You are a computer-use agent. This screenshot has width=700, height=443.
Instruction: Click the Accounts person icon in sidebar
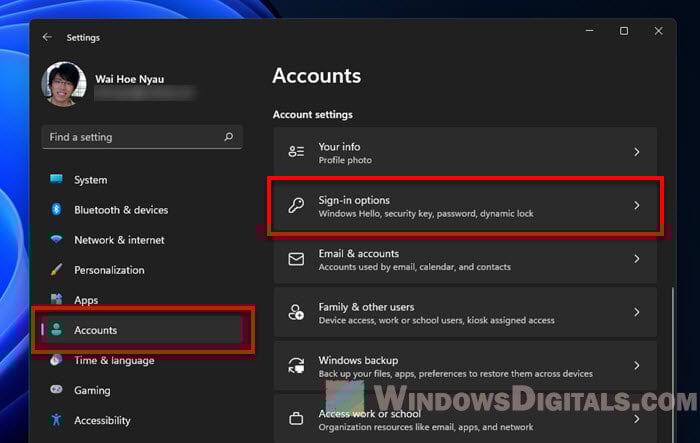pyautogui.click(x=56, y=330)
